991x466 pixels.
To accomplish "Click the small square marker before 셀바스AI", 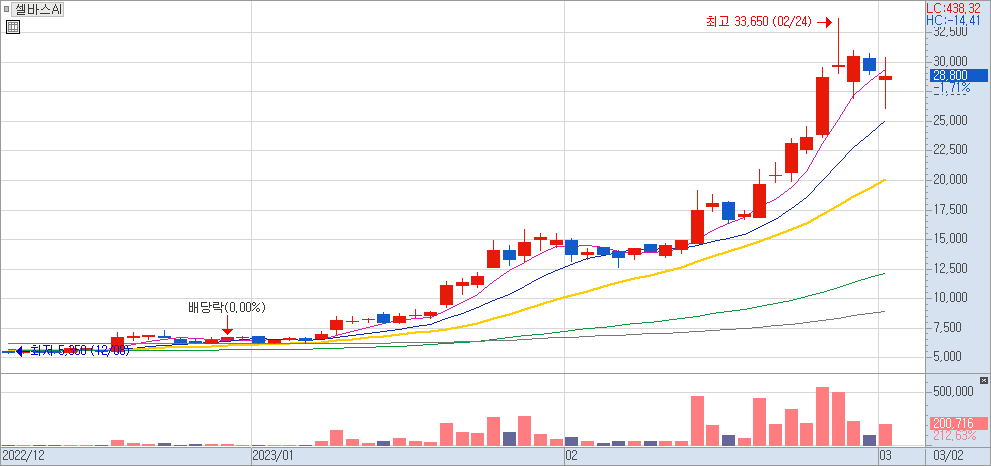I will click(x=6, y=9).
